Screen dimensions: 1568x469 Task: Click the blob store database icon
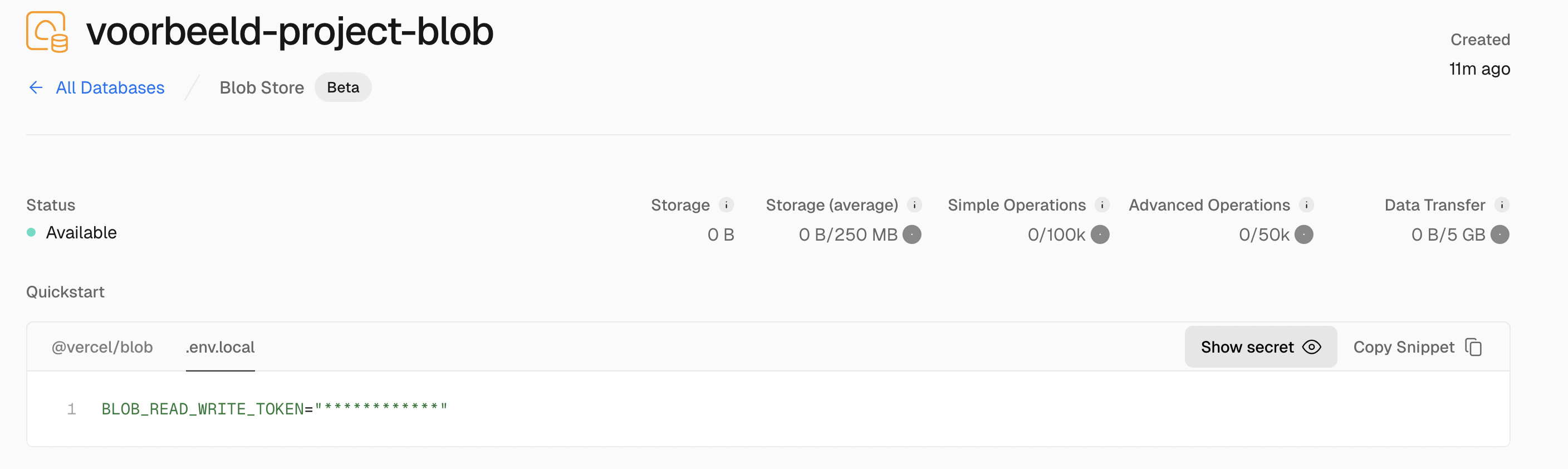point(47,32)
